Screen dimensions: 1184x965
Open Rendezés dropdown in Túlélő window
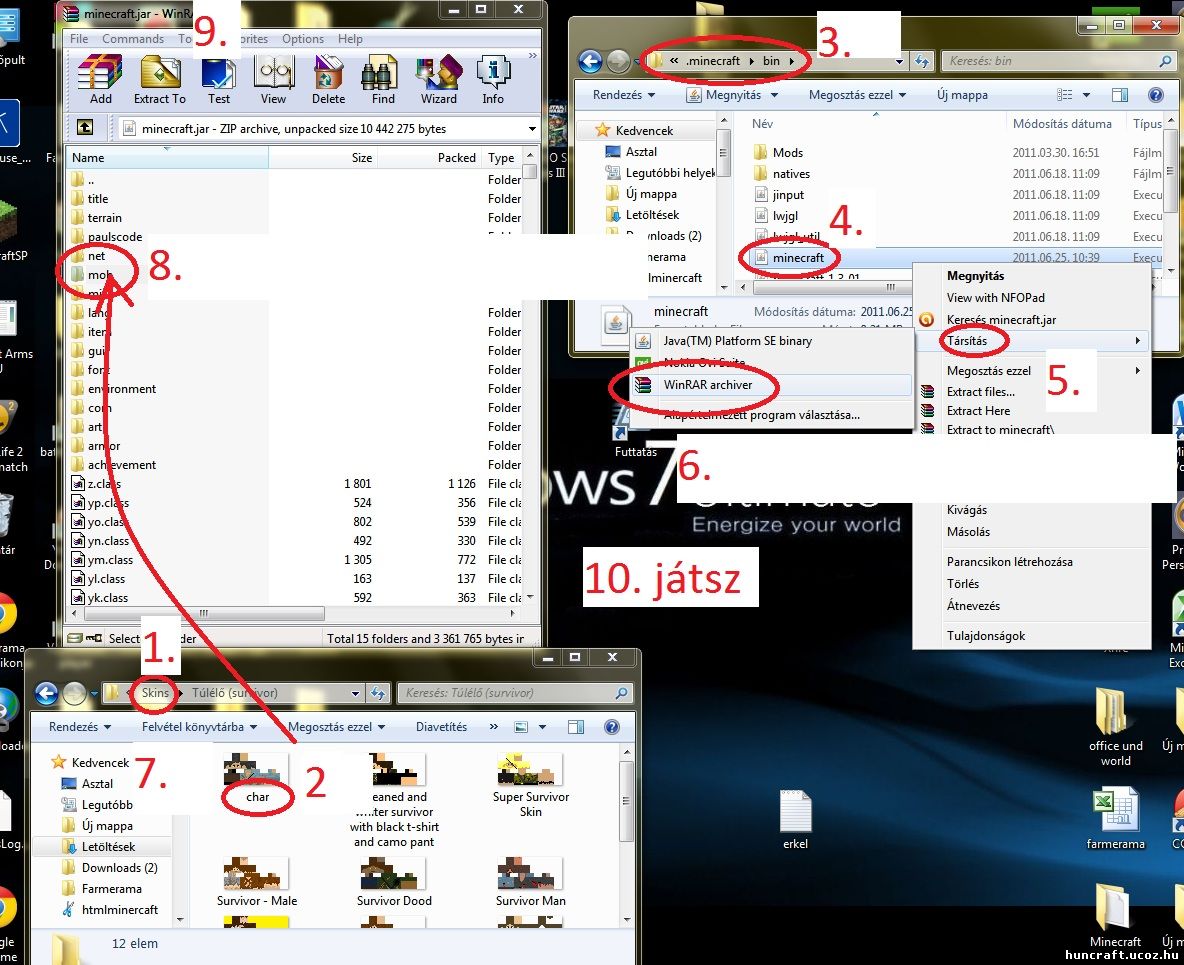coord(80,726)
